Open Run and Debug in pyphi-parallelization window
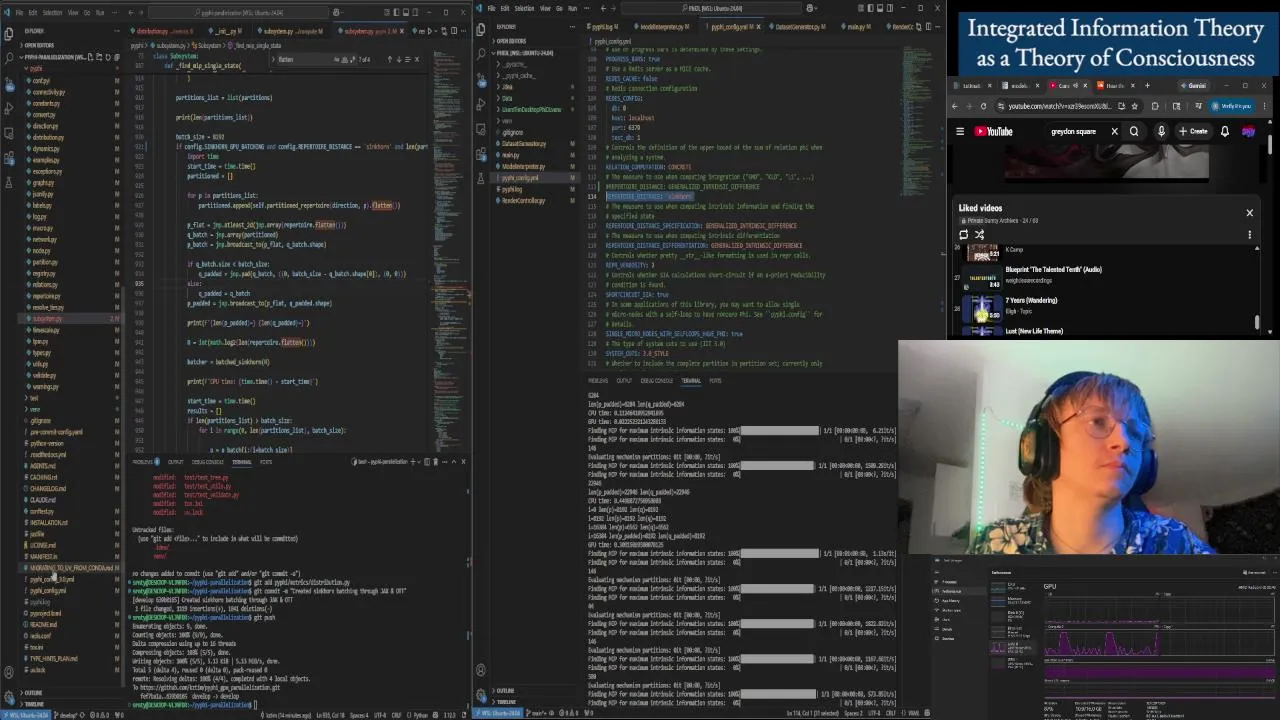This screenshot has height=720, width=1280. coord(8,108)
